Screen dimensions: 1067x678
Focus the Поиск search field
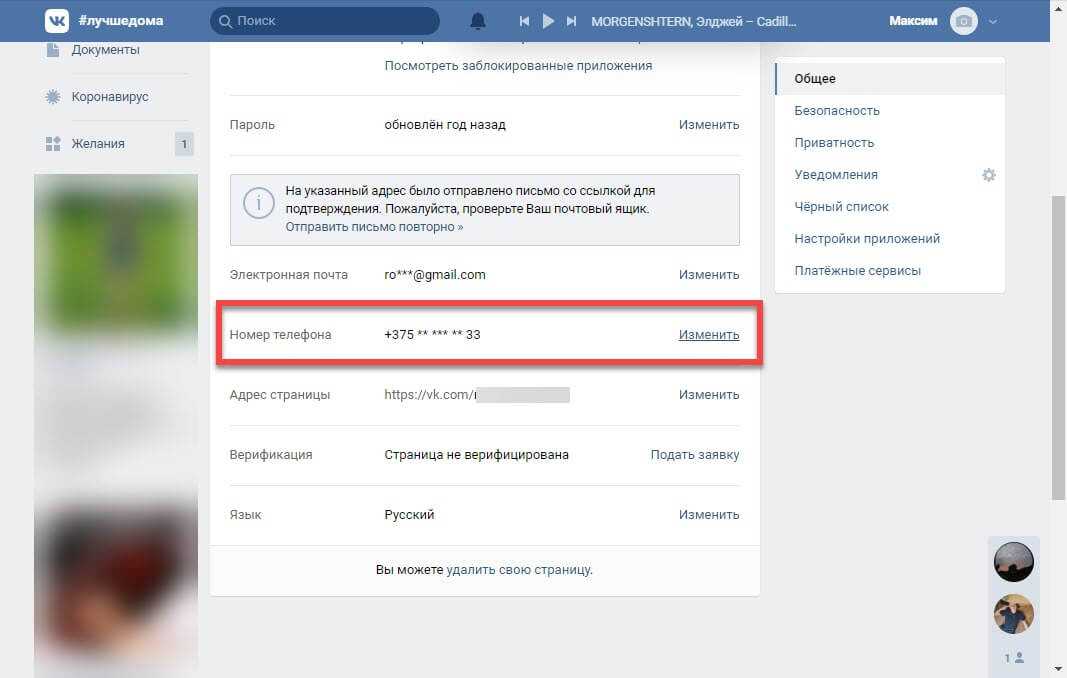point(325,21)
